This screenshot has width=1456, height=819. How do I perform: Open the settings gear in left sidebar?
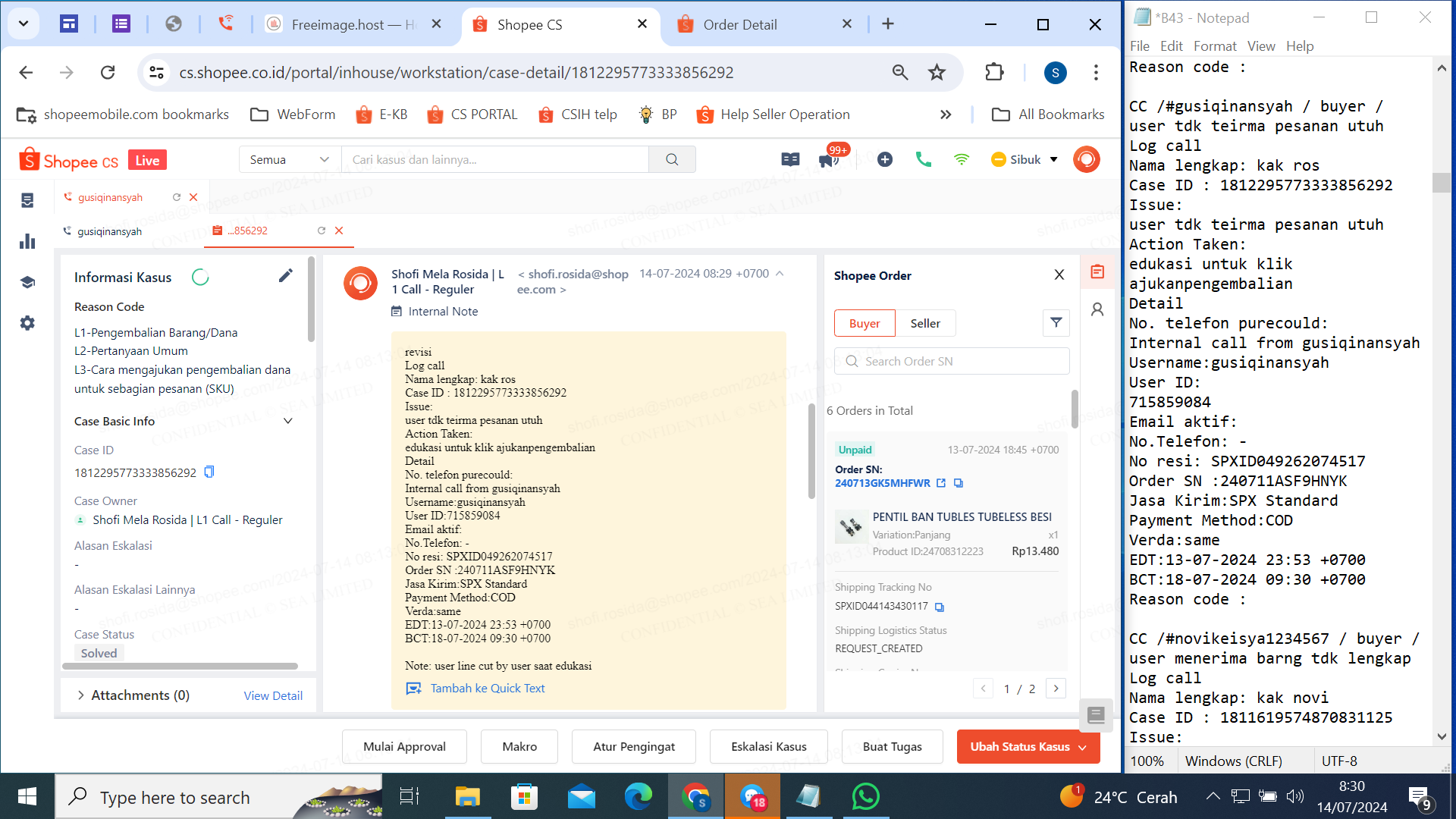pyautogui.click(x=27, y=323)
